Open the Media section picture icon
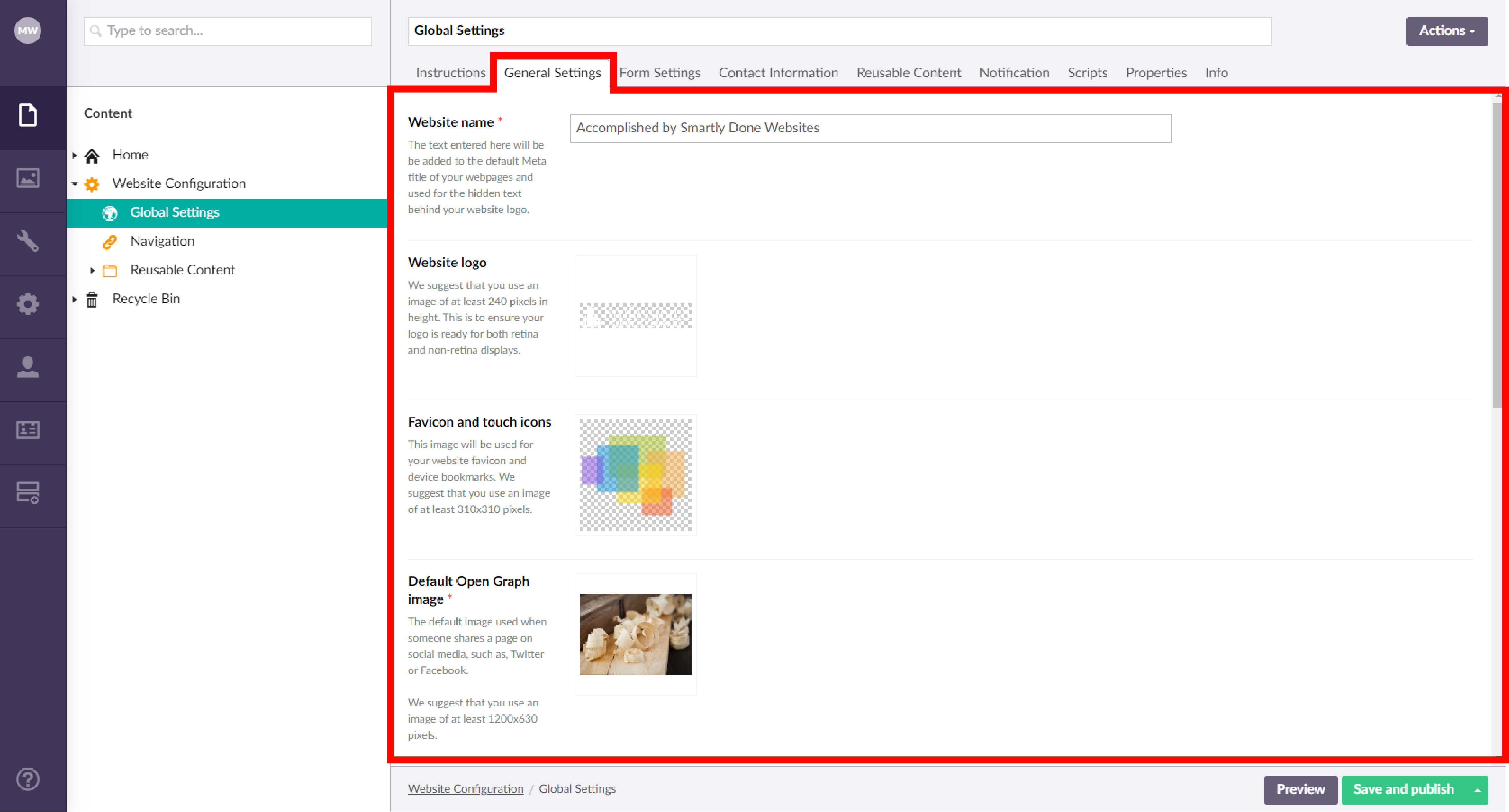Image resolution: width=1509 pixels, height=812 pixels. coord(27,178)
